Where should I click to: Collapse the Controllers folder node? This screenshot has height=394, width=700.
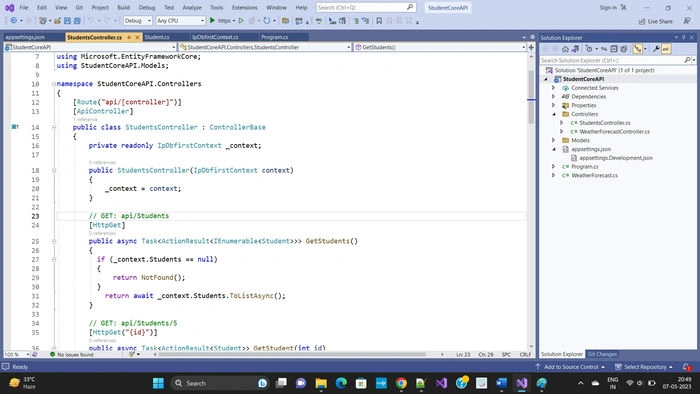tap(554, 114)
